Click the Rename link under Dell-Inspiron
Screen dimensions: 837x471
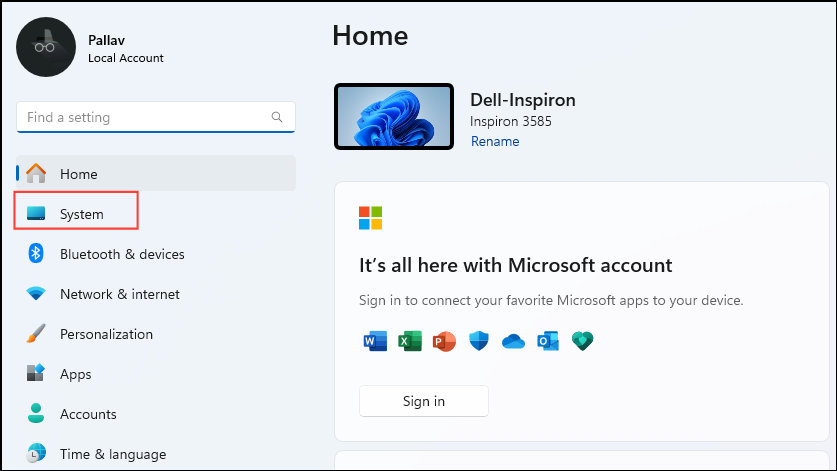point(495,142)
